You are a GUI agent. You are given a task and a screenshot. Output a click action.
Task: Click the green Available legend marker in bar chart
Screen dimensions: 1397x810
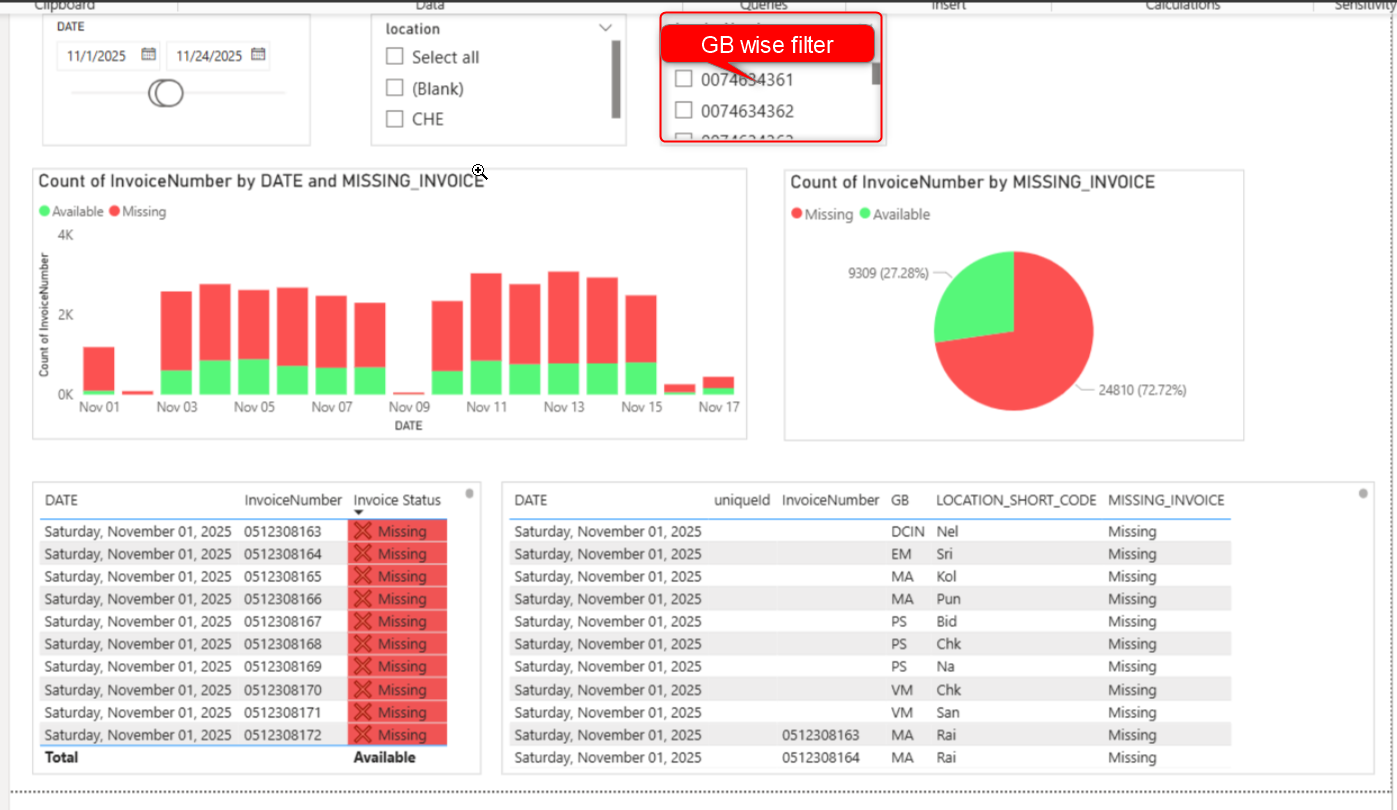click(x=44, y=212)
